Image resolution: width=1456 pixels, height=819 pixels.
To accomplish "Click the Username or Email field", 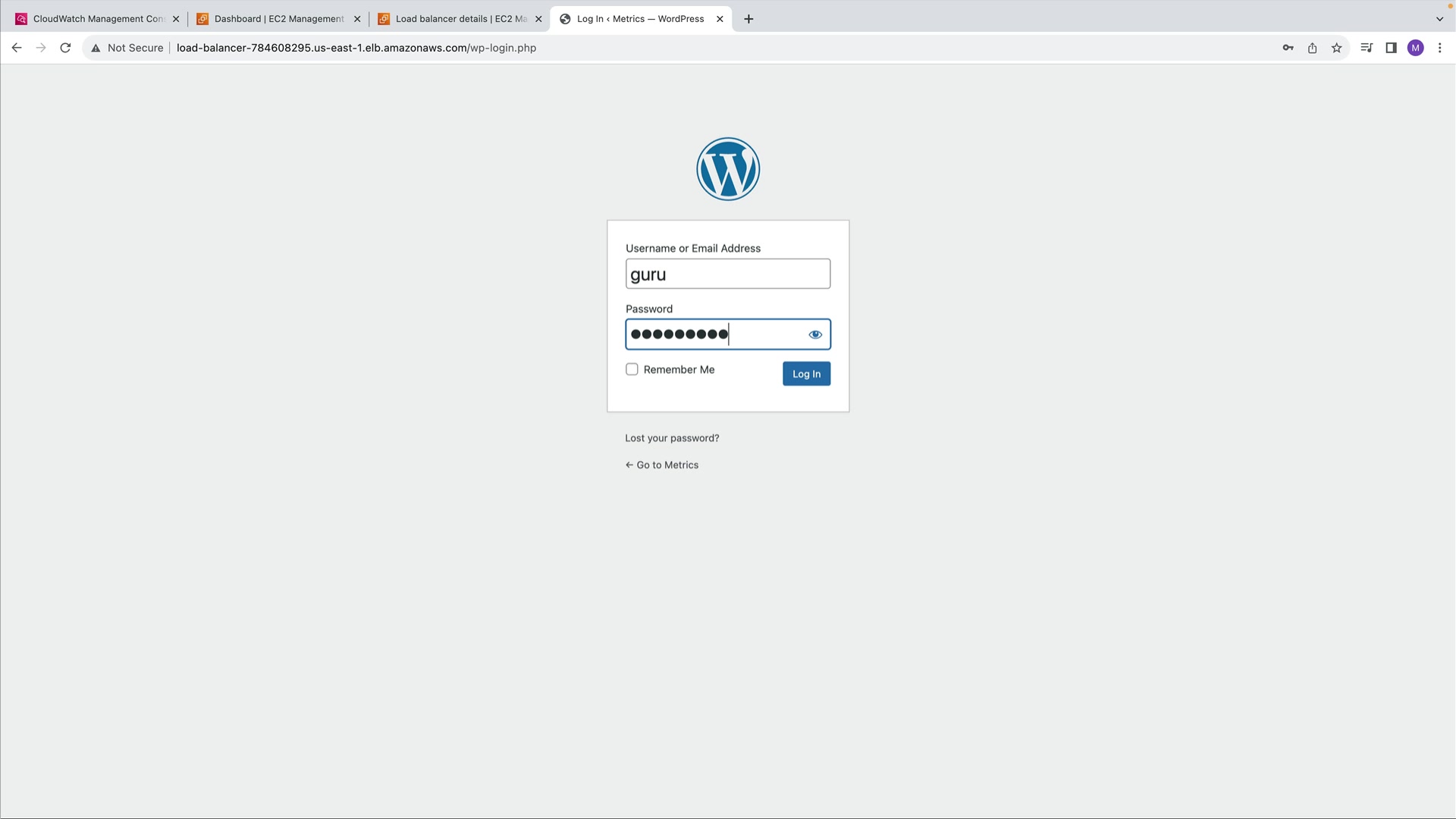I will (727, 274).
